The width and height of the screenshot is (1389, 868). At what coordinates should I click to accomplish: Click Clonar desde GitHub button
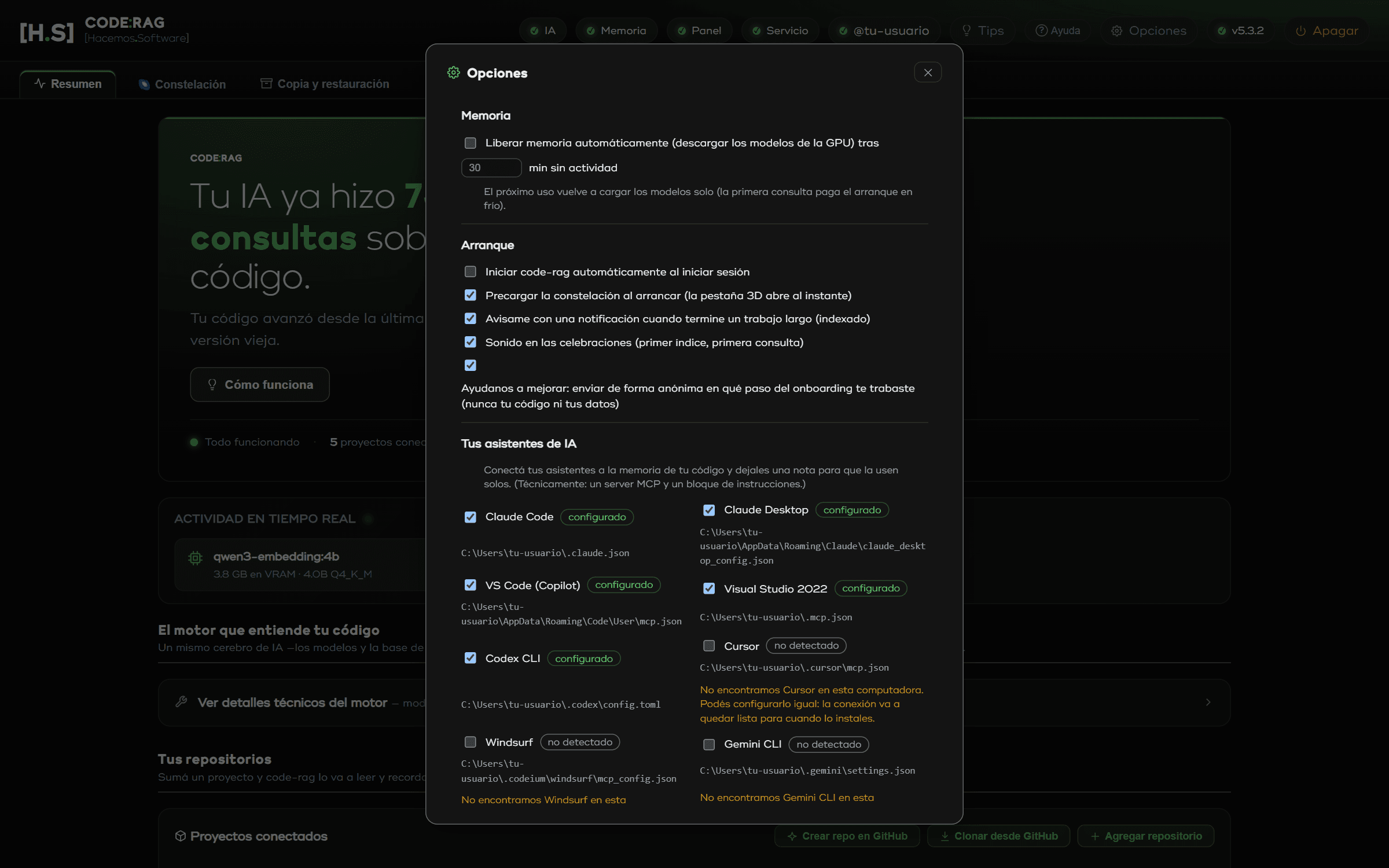pyautogui.click(x=999, y=836)
